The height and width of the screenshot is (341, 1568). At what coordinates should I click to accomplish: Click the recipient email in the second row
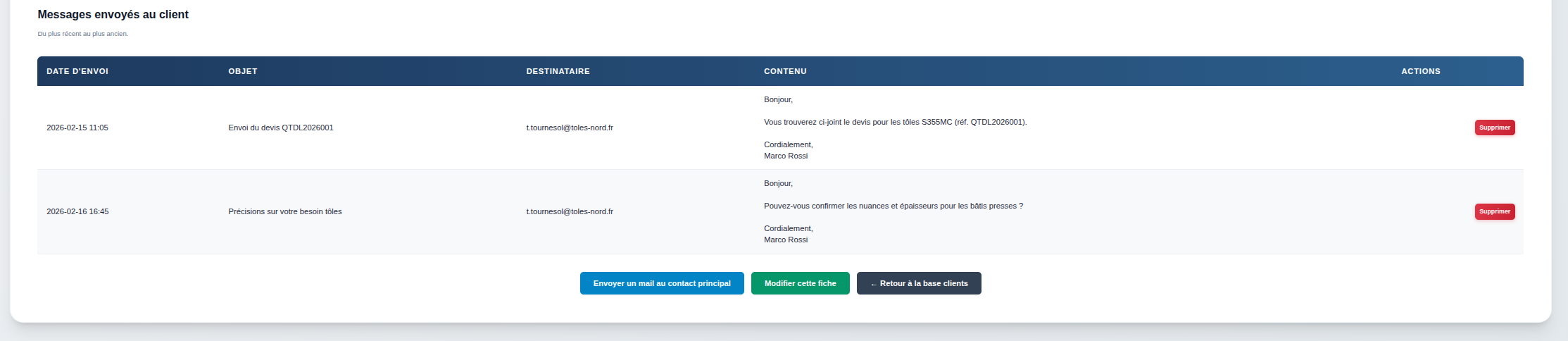(570, 211)
